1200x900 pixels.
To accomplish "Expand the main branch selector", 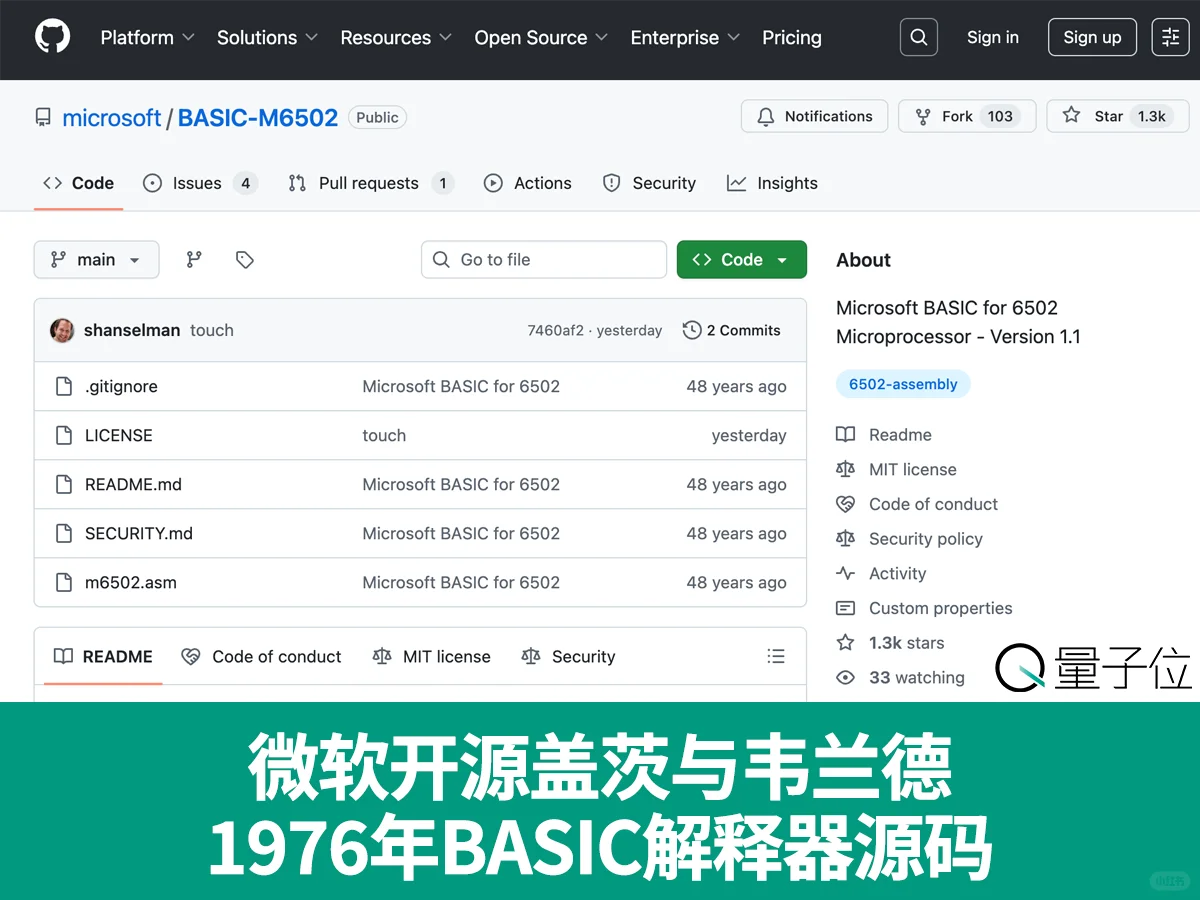I will point(96,259).
